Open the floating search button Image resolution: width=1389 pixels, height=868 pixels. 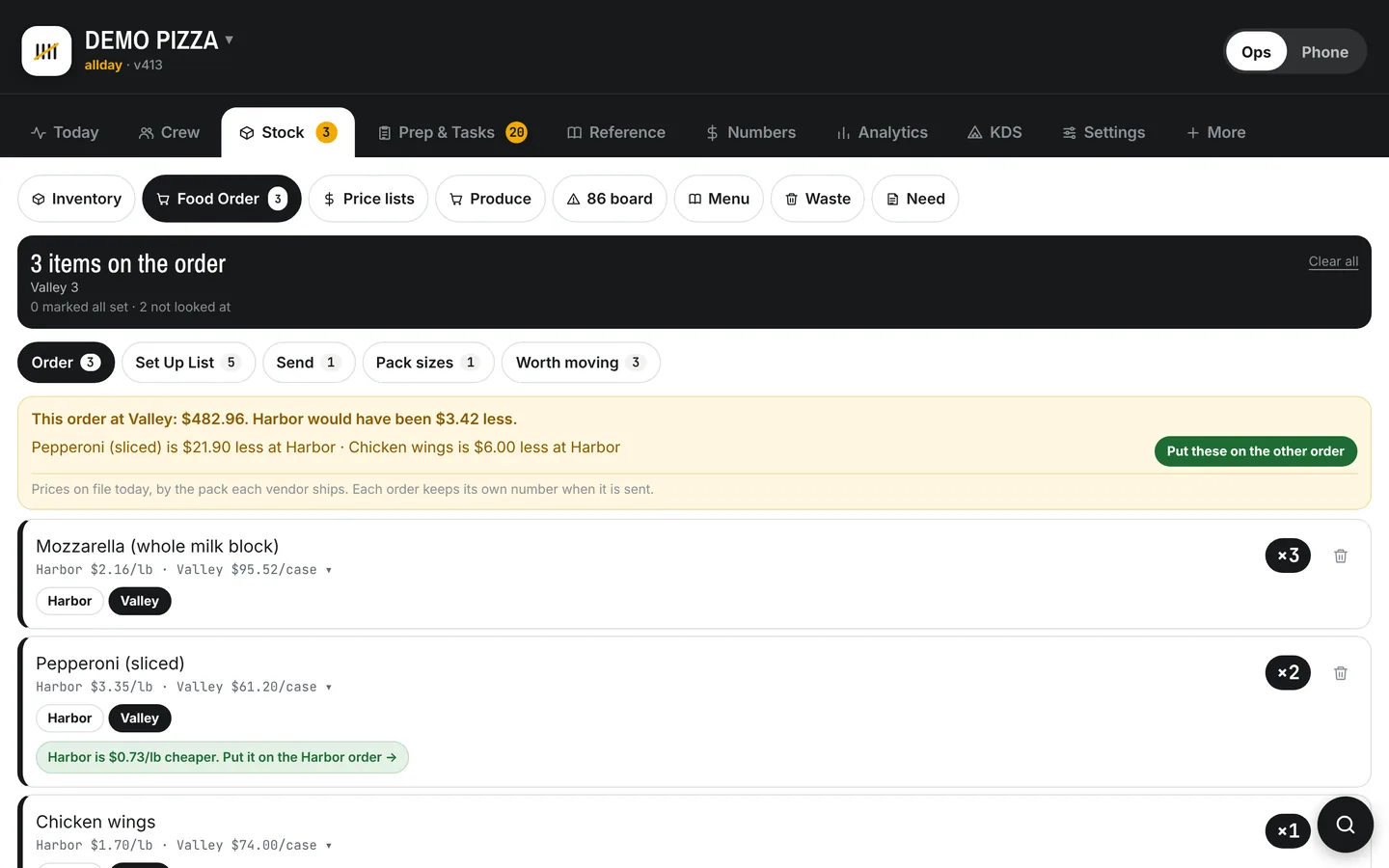coord(1345,825)
